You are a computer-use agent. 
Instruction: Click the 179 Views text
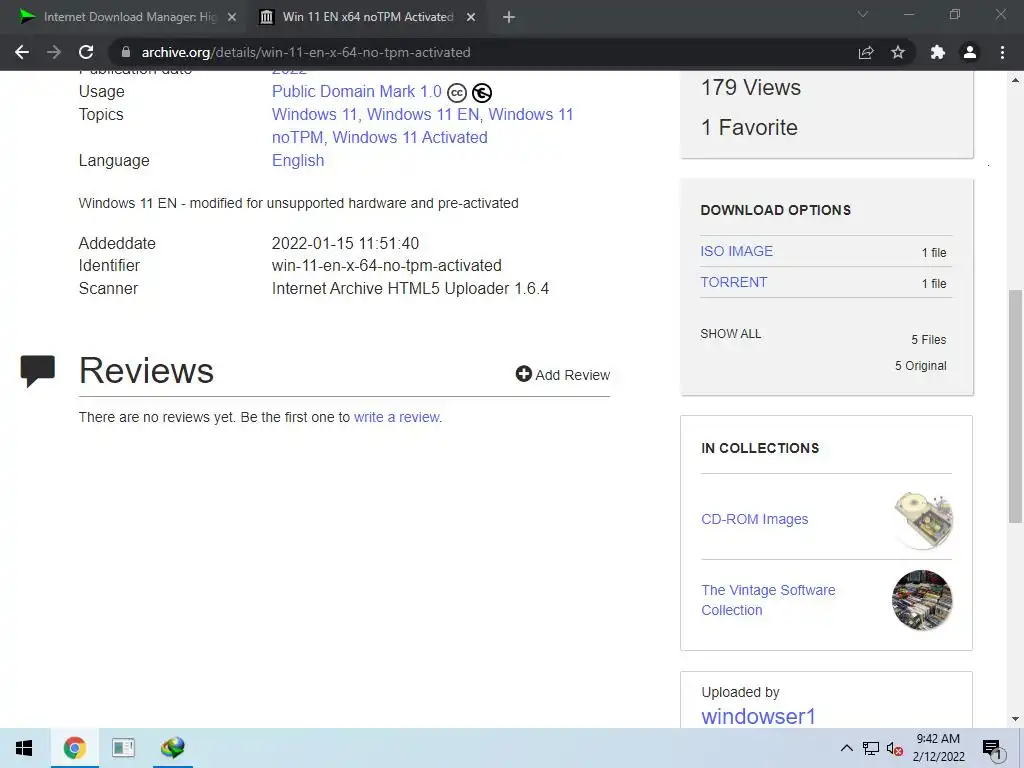(751, 88)
